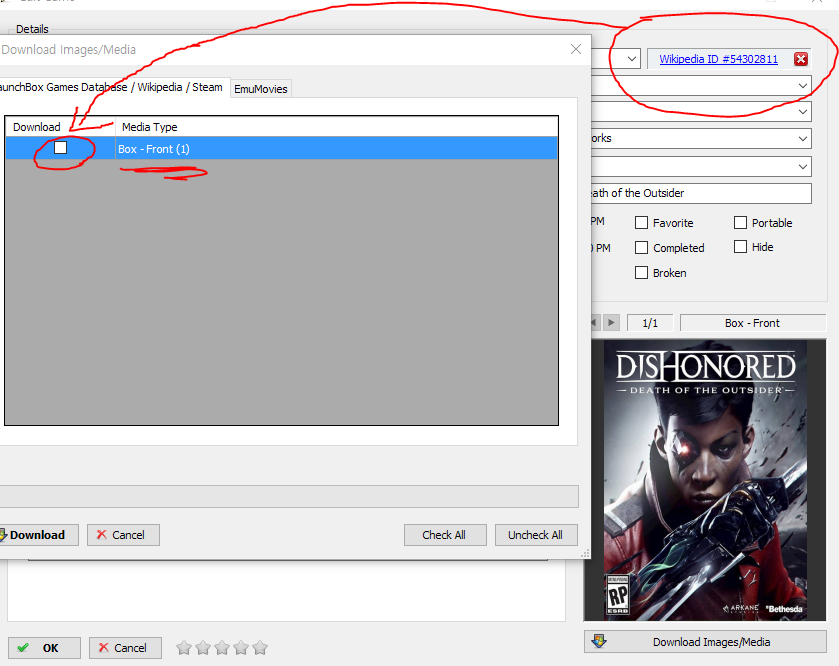The height and width of the screenshot is (666, 839).
Task: Remove the Wikipedia ID with red X icon
Action: point(800,59)
